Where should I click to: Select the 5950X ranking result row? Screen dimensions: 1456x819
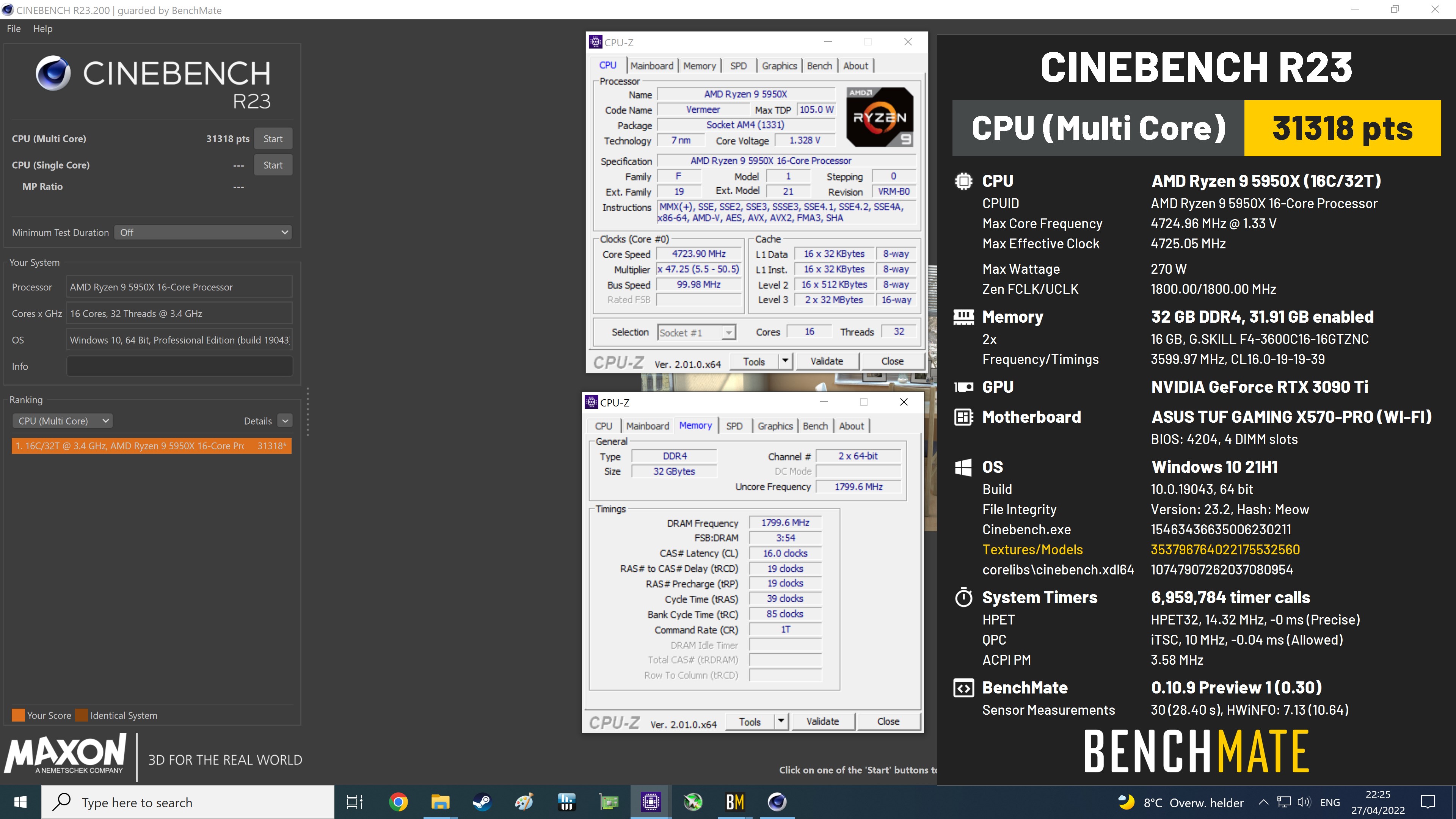coord(152,446)
